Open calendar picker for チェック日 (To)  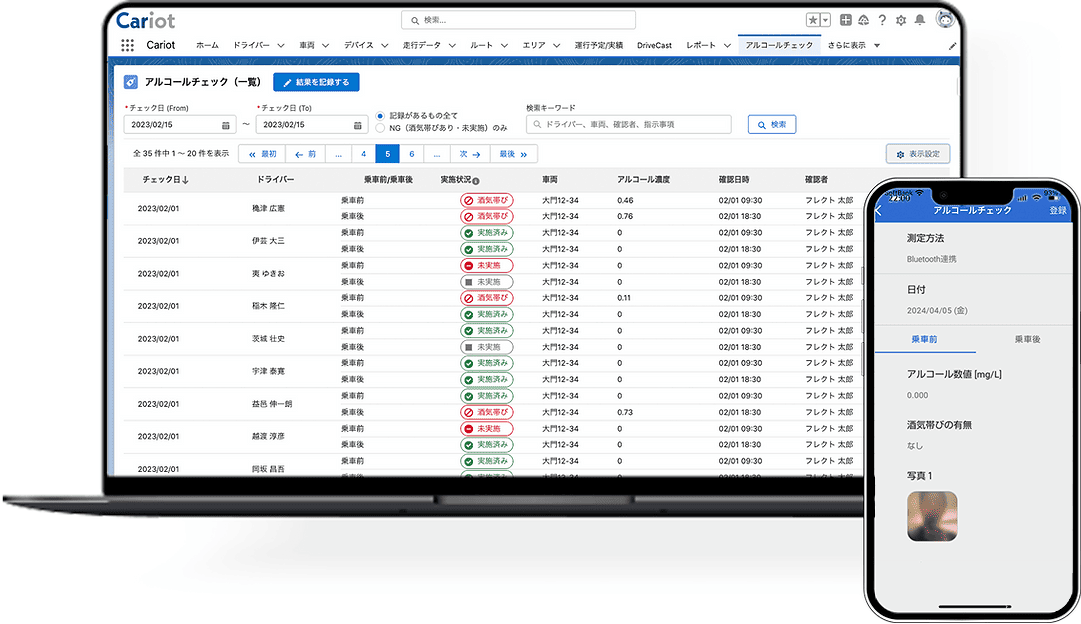coord(358,125)
